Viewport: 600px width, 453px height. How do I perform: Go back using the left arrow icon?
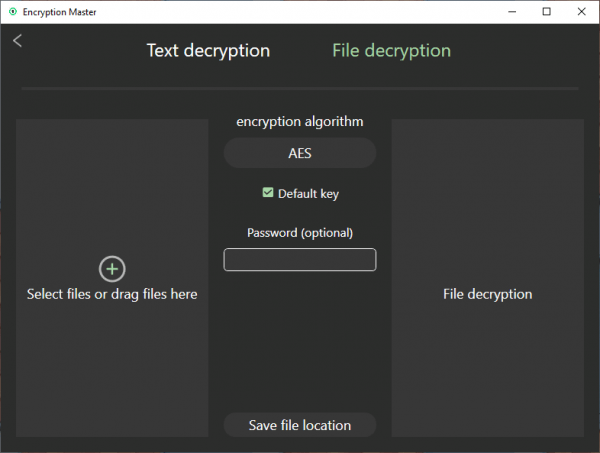tap(17, 41)
